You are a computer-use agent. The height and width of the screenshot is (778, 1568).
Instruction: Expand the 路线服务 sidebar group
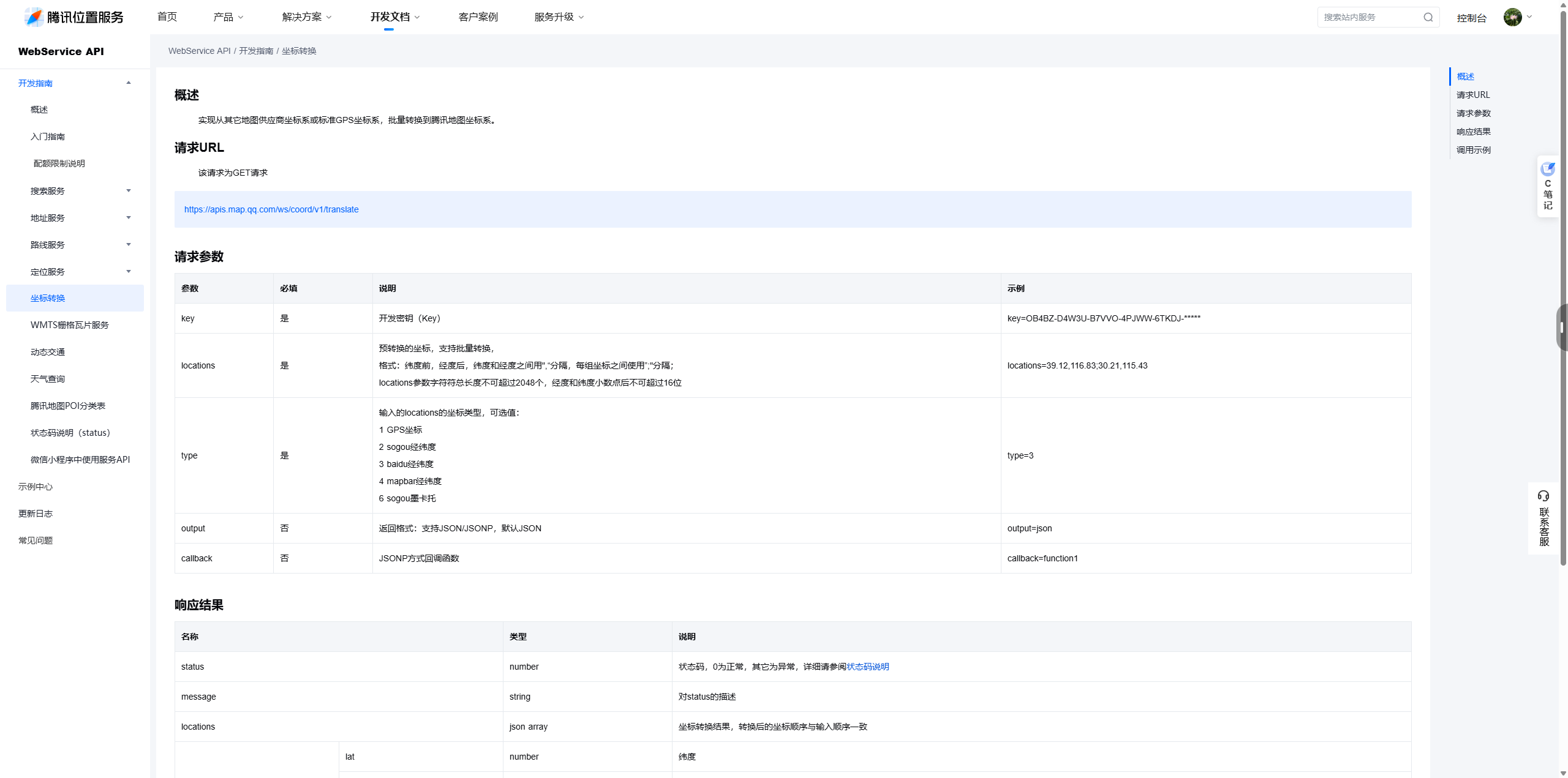pos(129,245)
